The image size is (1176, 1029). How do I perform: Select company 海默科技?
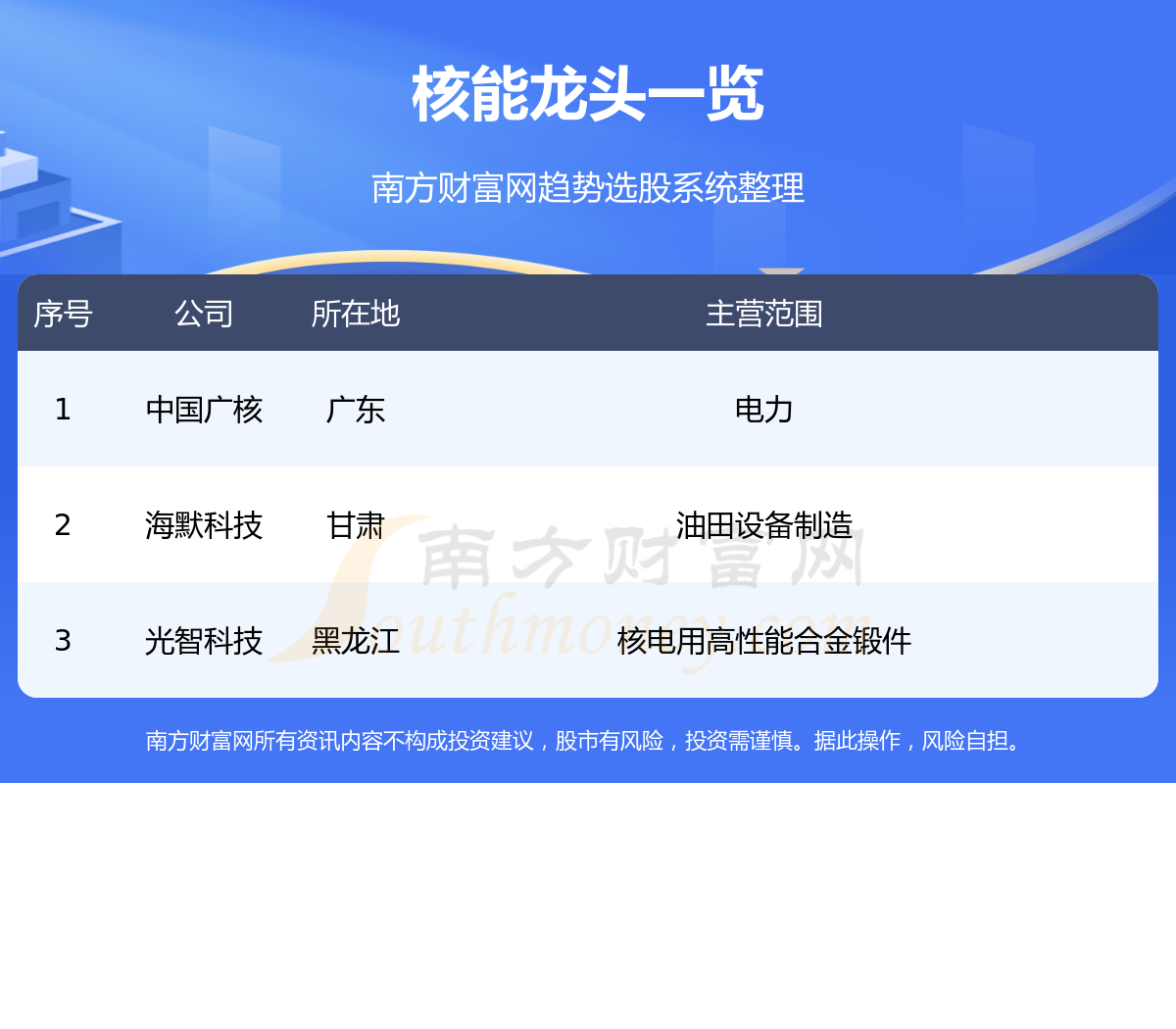[204, 525]
